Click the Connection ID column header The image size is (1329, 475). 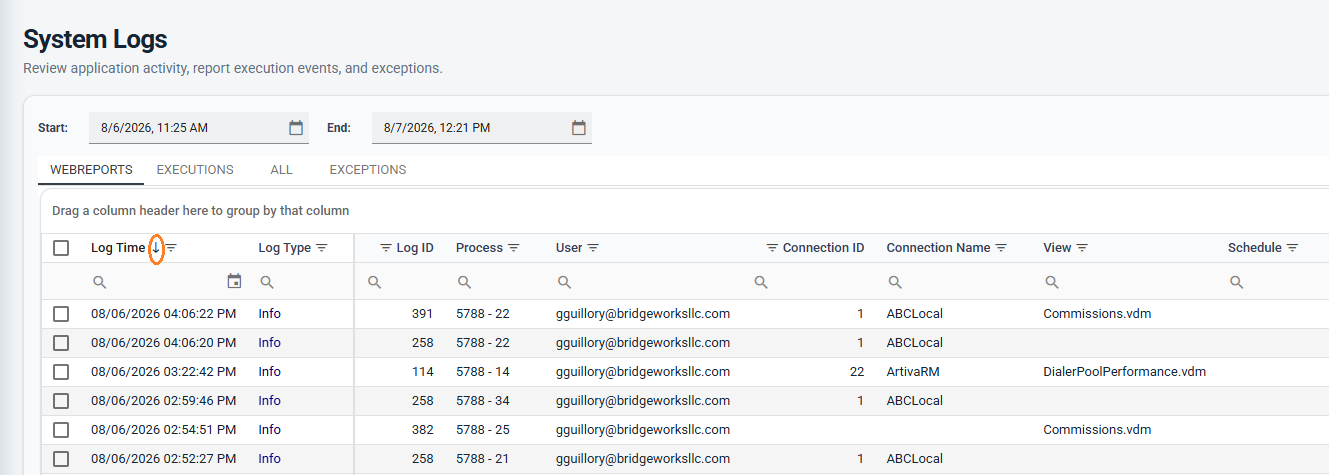[x=823, y=248]
